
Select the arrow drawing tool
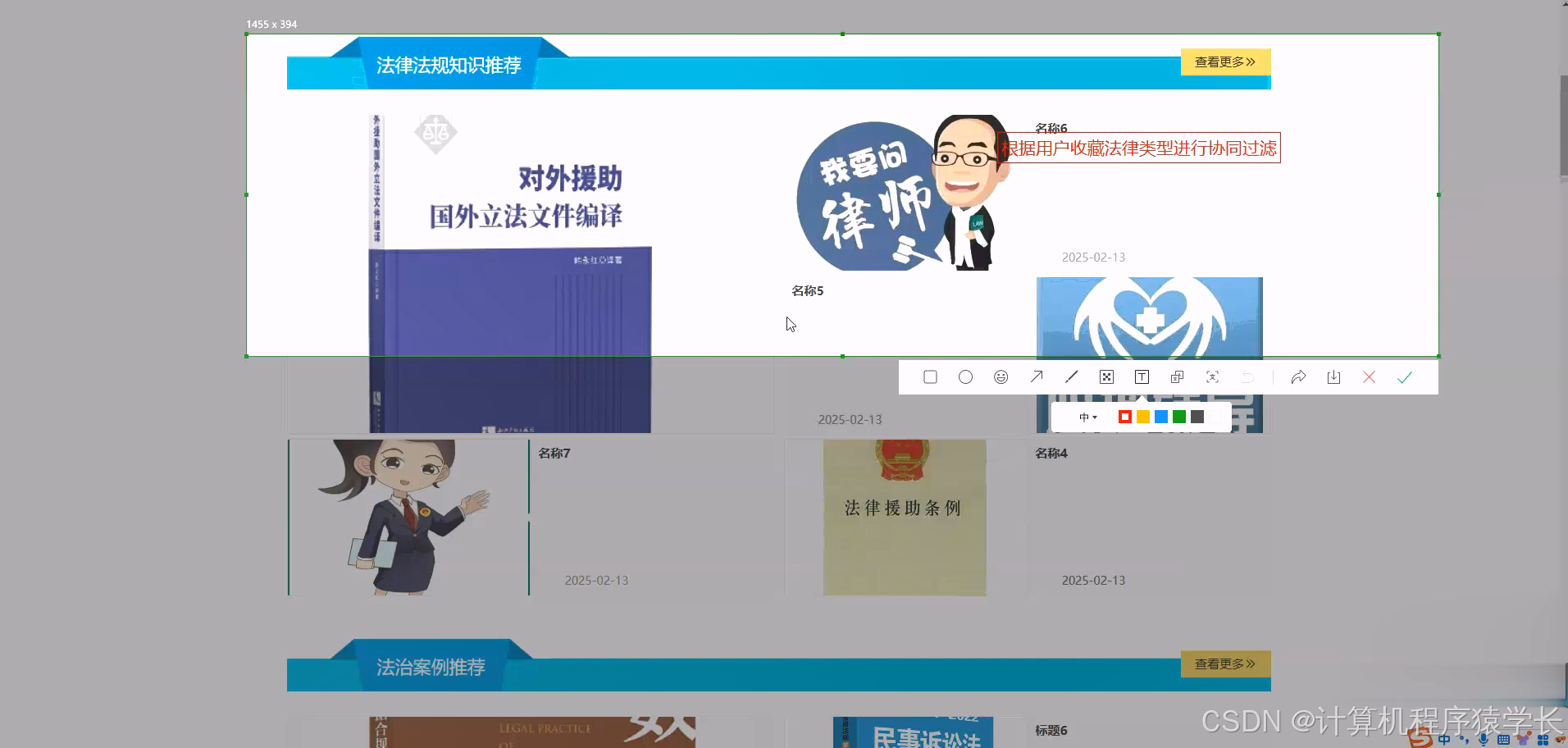tap(1037, 376)
